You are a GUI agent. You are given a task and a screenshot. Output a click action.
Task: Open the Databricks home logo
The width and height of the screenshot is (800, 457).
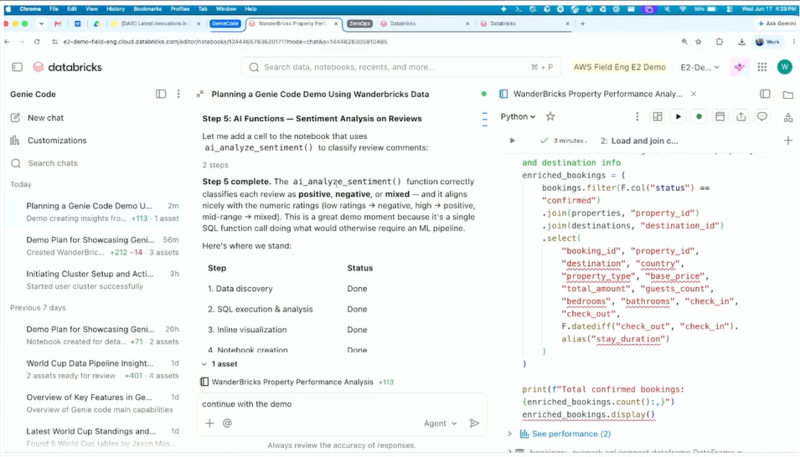67,67
